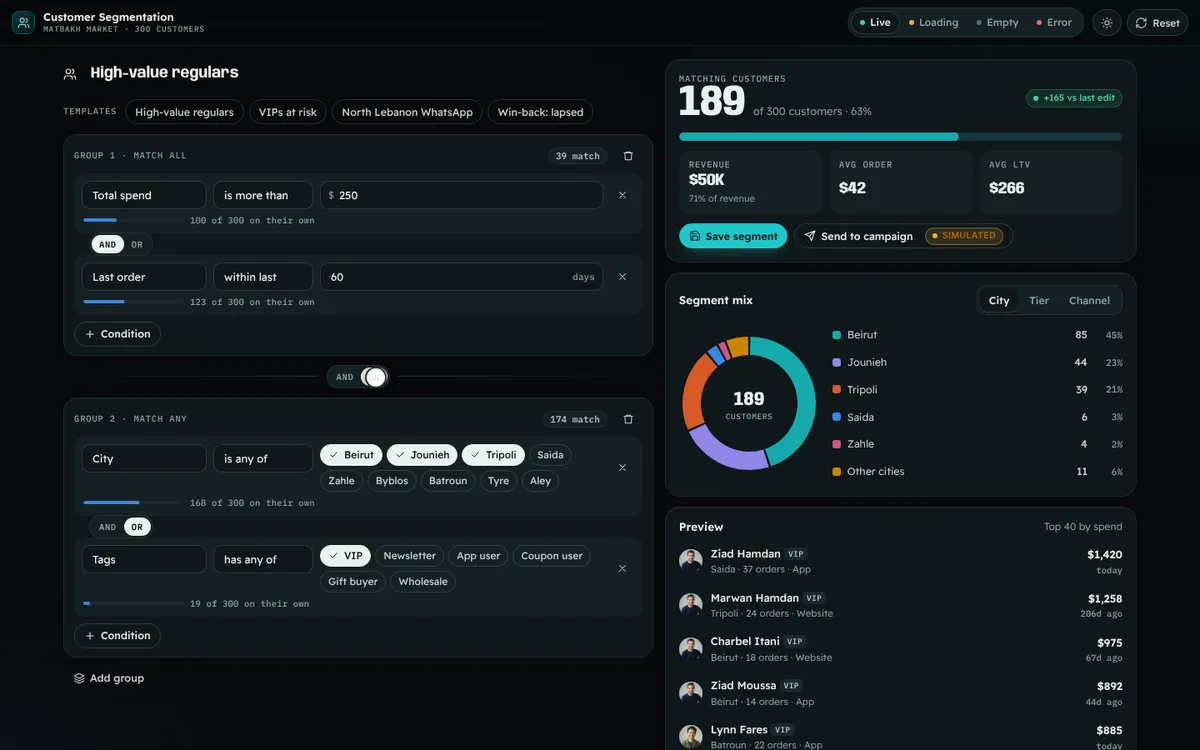Select the Aley city chip

(540, 481)
